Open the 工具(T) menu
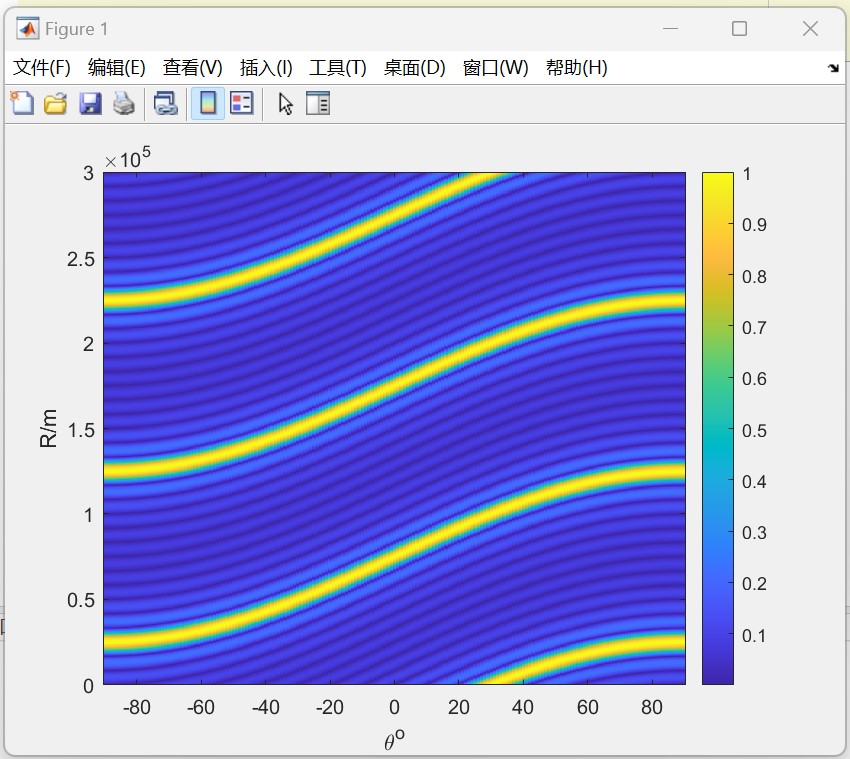The image size is (850, 759). [338, 68]
